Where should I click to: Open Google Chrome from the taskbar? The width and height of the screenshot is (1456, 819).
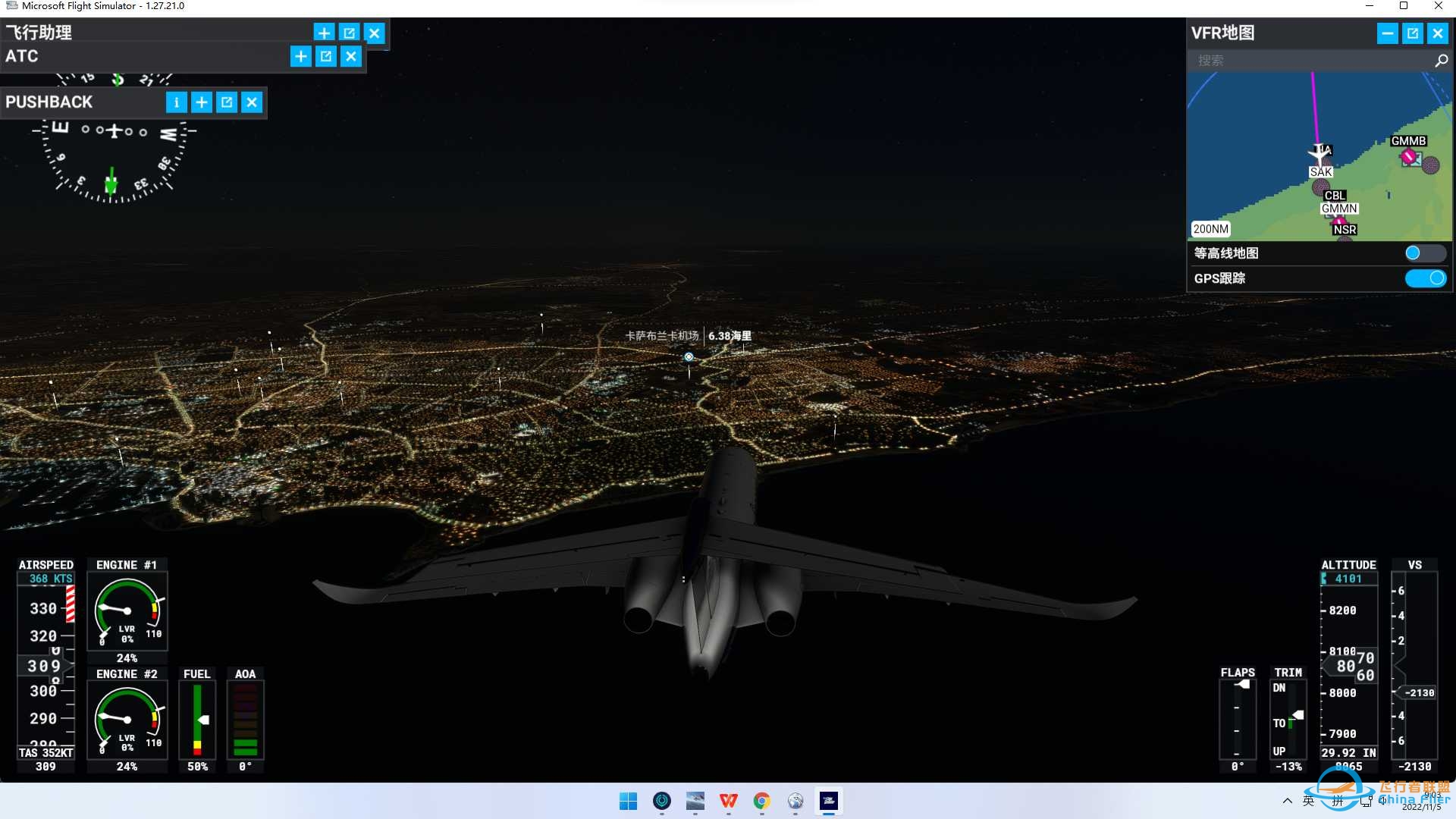(762, 801)
